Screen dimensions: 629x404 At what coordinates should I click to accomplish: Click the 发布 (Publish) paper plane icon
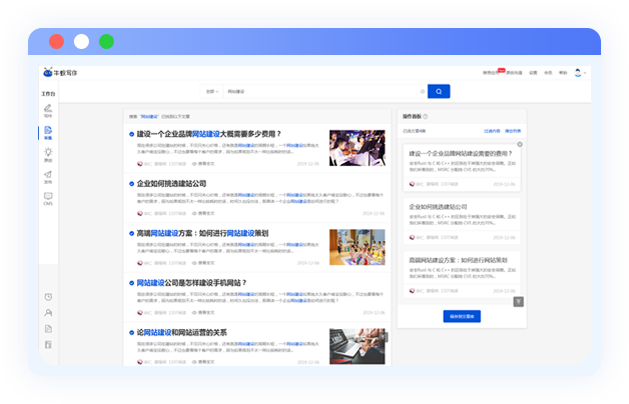click(x=48, y=176)
